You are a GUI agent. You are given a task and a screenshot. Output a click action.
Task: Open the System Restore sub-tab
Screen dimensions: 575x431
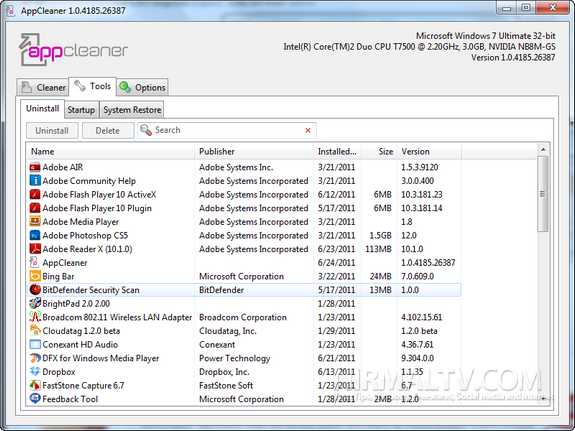[x=132, y=110]
